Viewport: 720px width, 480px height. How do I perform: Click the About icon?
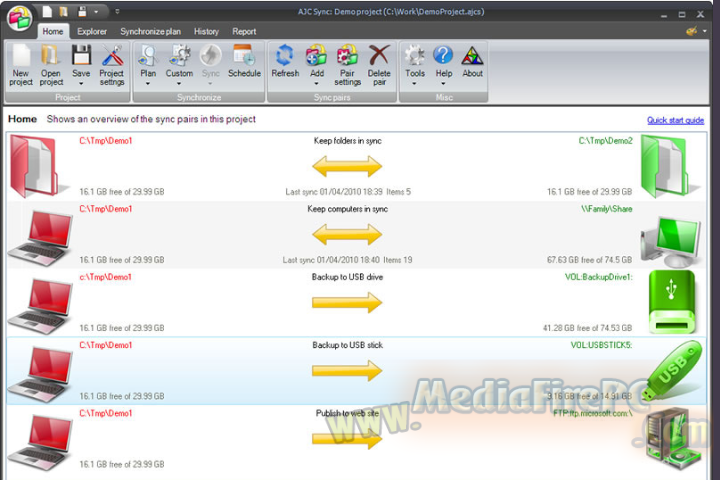click(472, 56)
